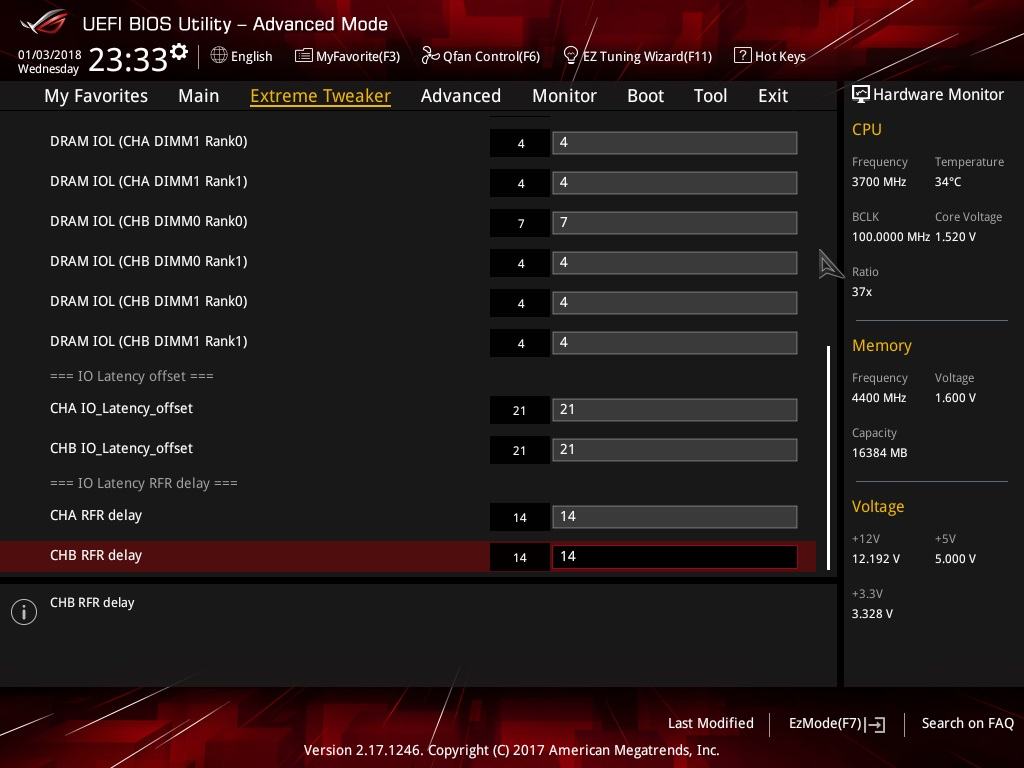Edit DRAM IOL CHB DIMM1 Rank0 value field

(675, 303)
